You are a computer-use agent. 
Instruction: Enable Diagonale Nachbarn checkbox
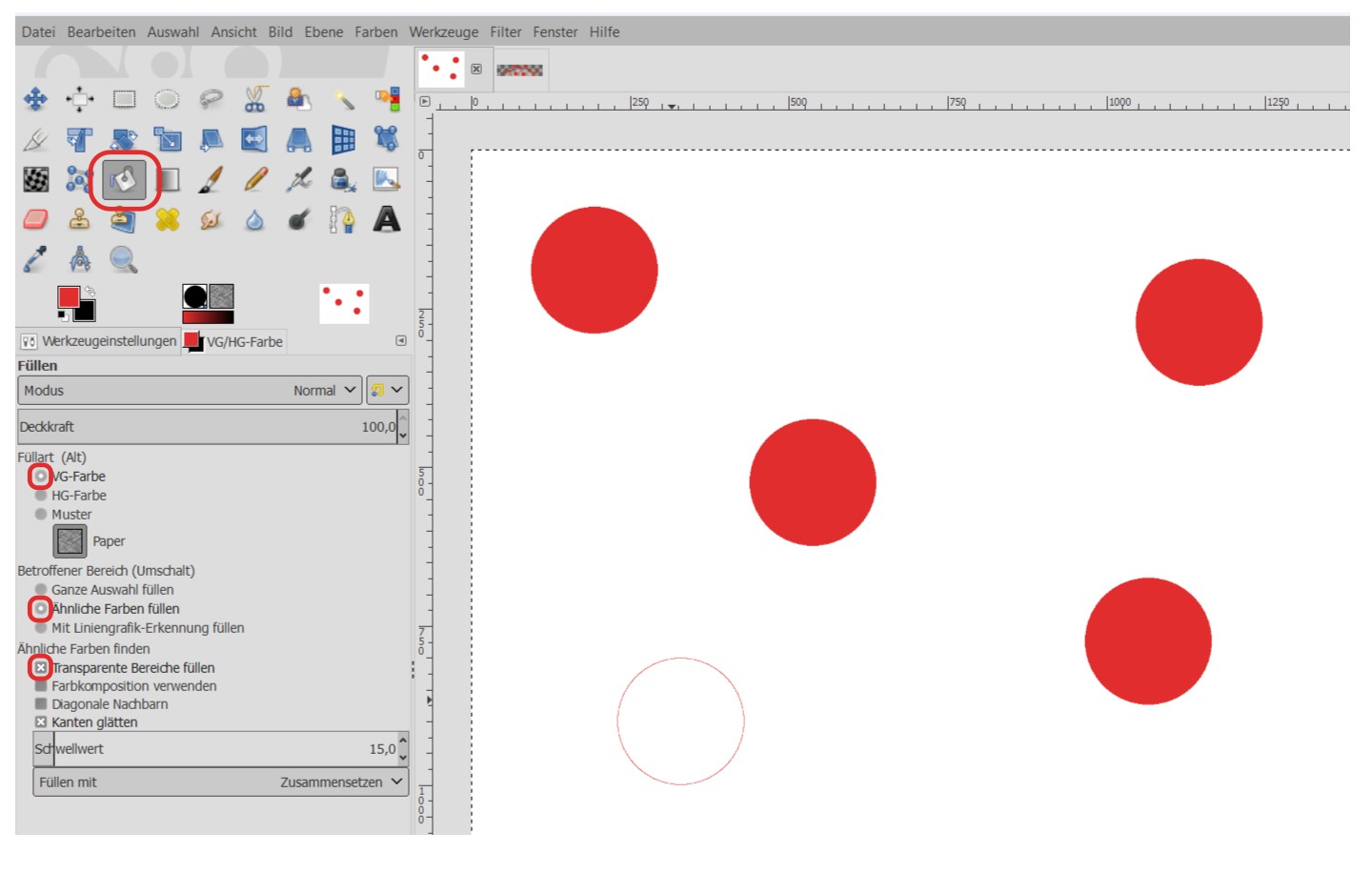pos(41,704)
